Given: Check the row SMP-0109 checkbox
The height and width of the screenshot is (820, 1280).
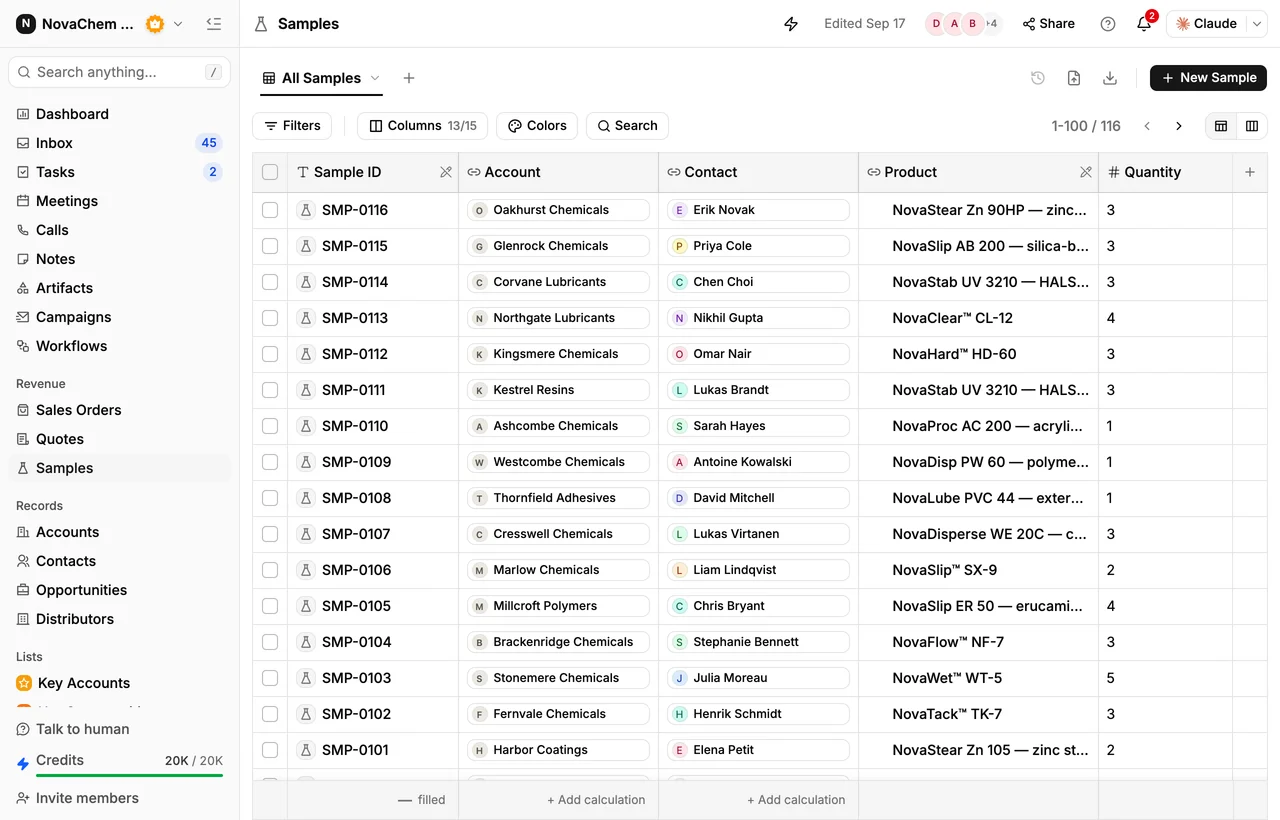Looking at the screenshot, I should click(270, 462).
